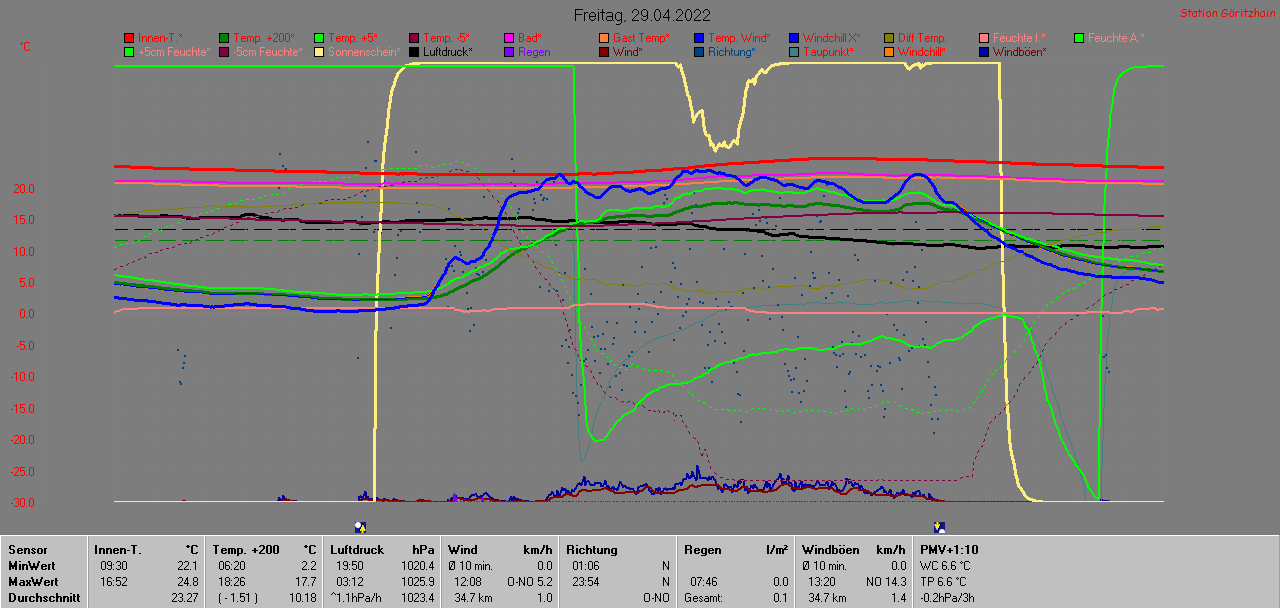The width and height of the screenshot is (1280, 608).
Task: Click the 'Sonnenschein*' legend label
Action: (364, 52)
